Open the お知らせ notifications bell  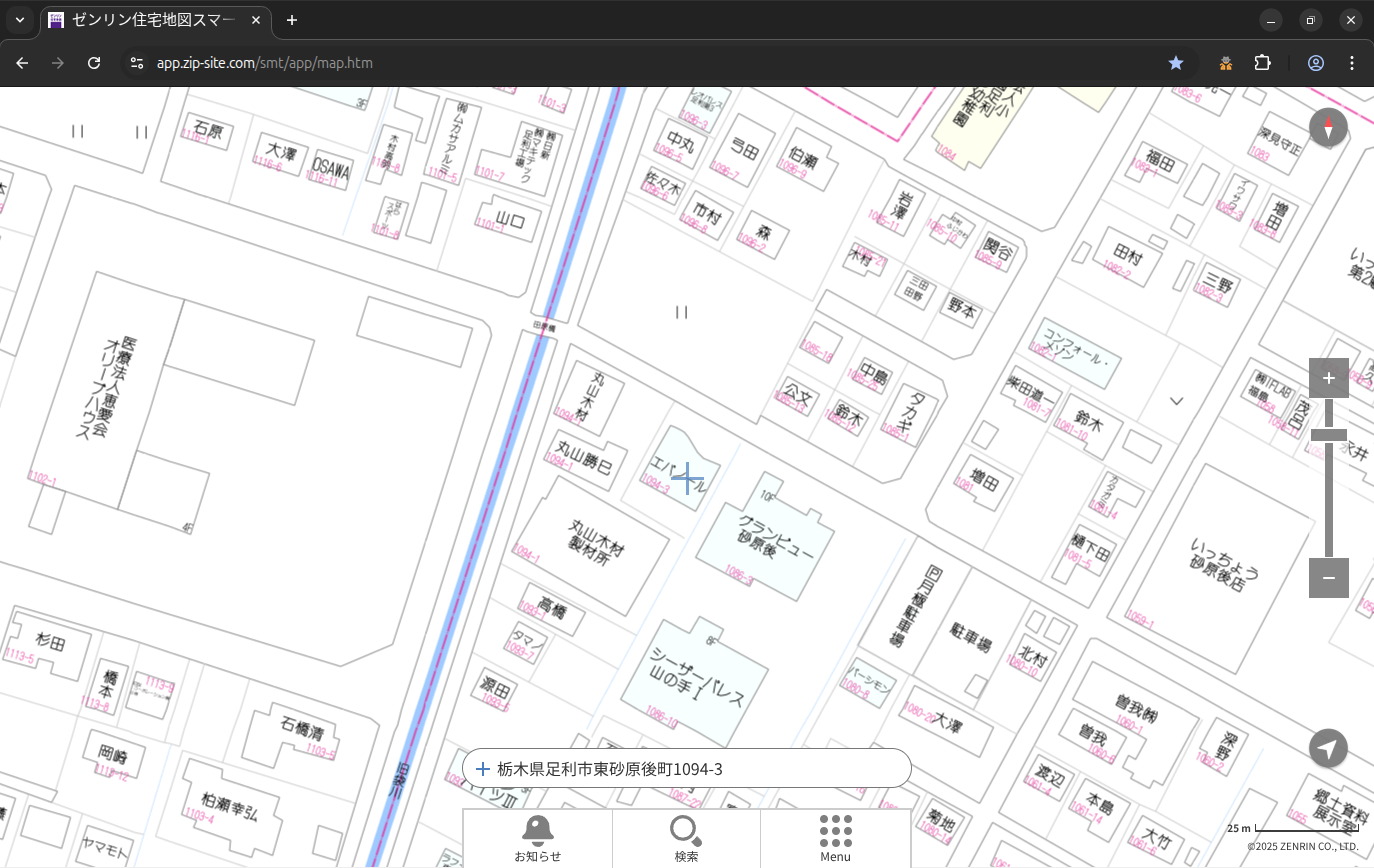point(537,838)
